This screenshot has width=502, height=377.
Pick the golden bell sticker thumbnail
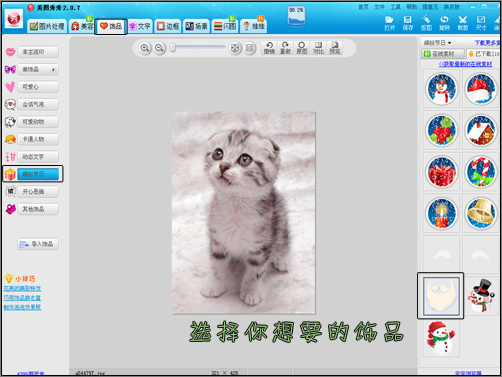pos(480,213)
